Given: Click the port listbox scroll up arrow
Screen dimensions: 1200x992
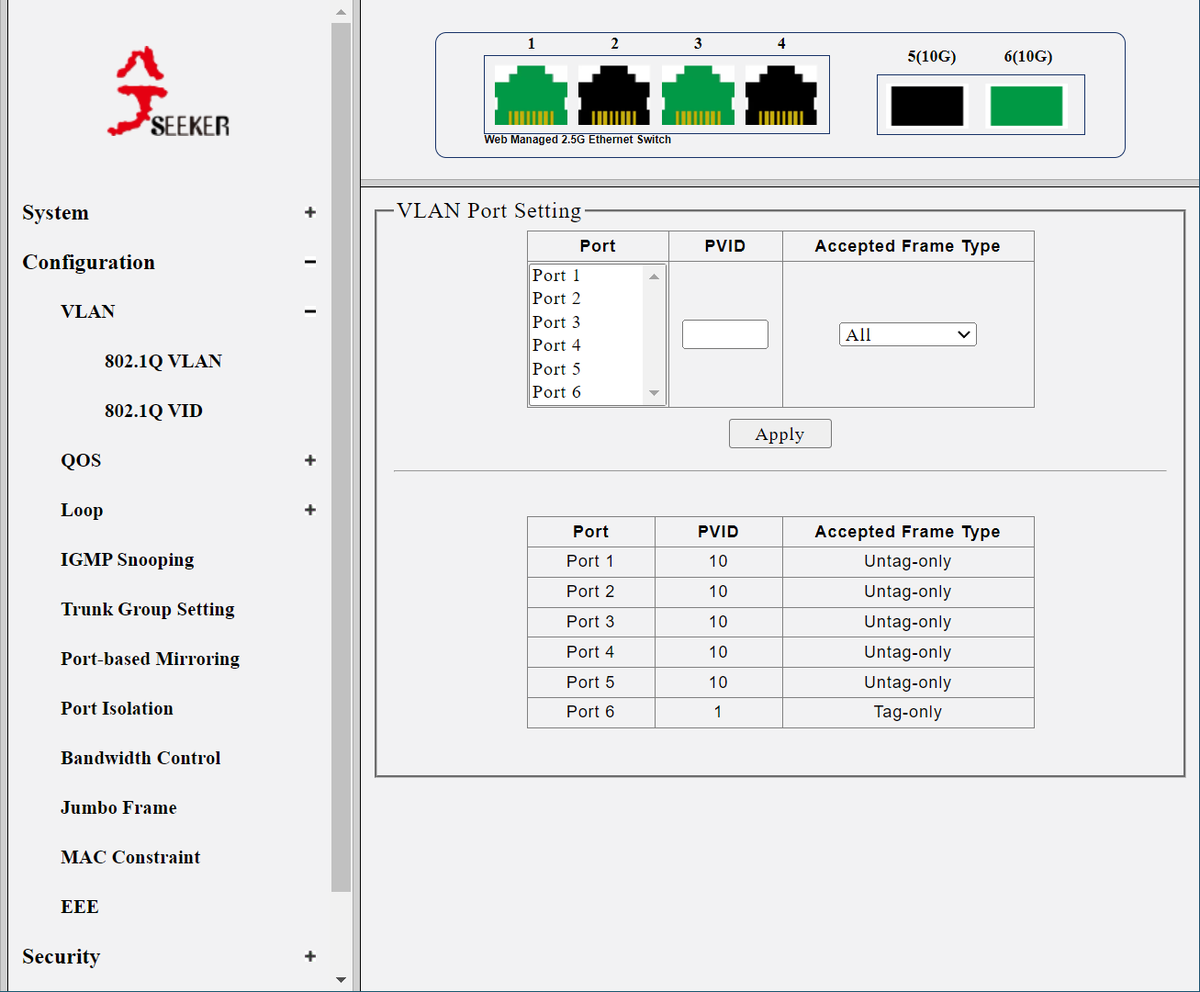Looking at the screenshot, I should [x=654, y=276].
